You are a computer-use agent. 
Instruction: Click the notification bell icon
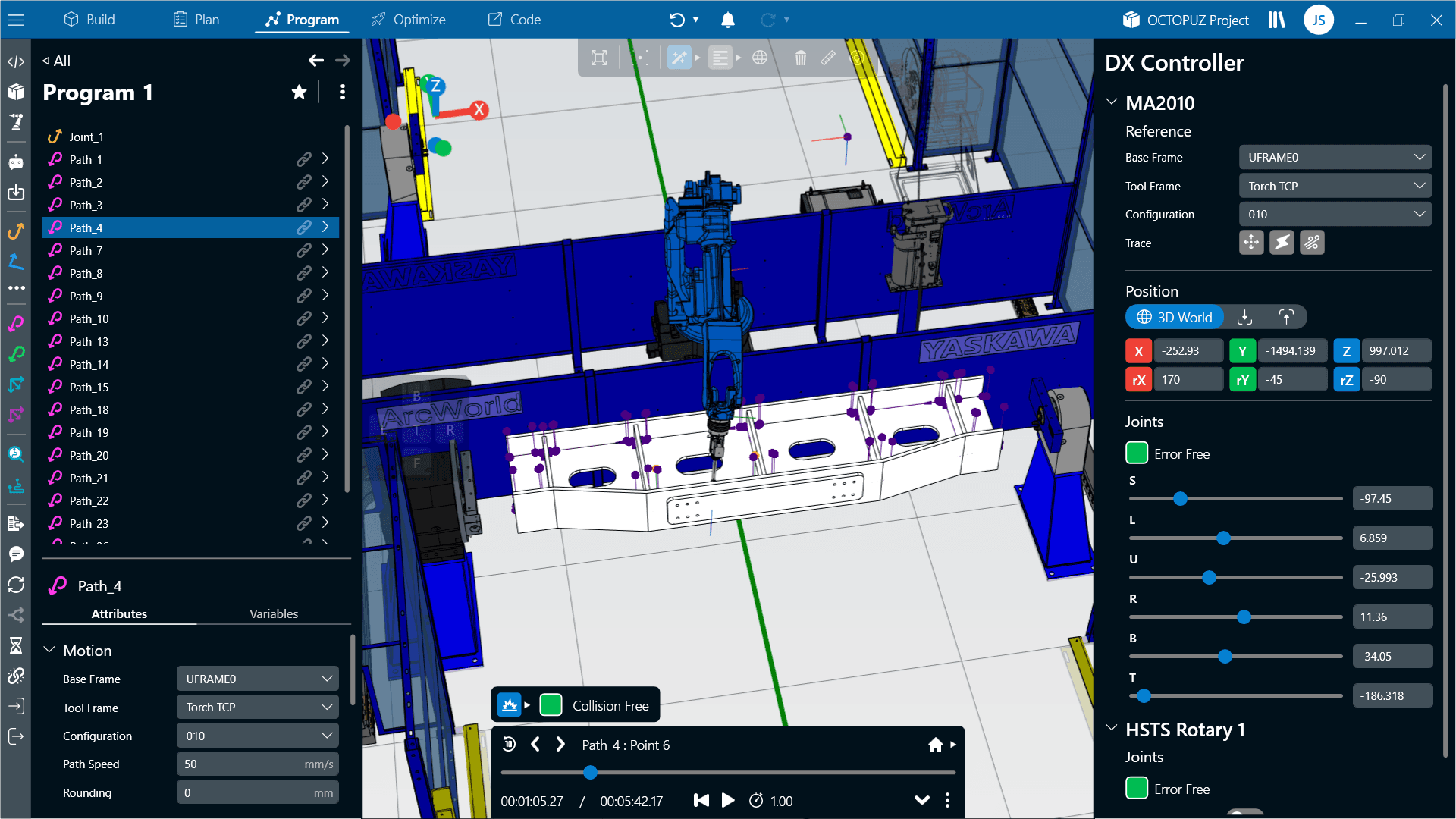pos(727,20)
